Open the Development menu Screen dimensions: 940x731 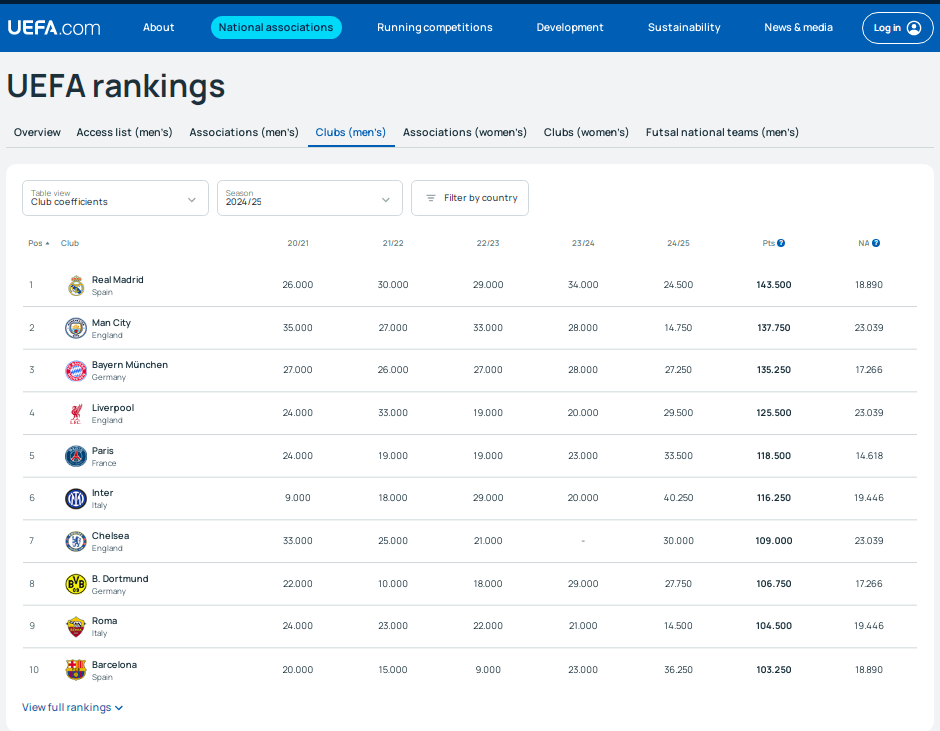pos(570,28)
